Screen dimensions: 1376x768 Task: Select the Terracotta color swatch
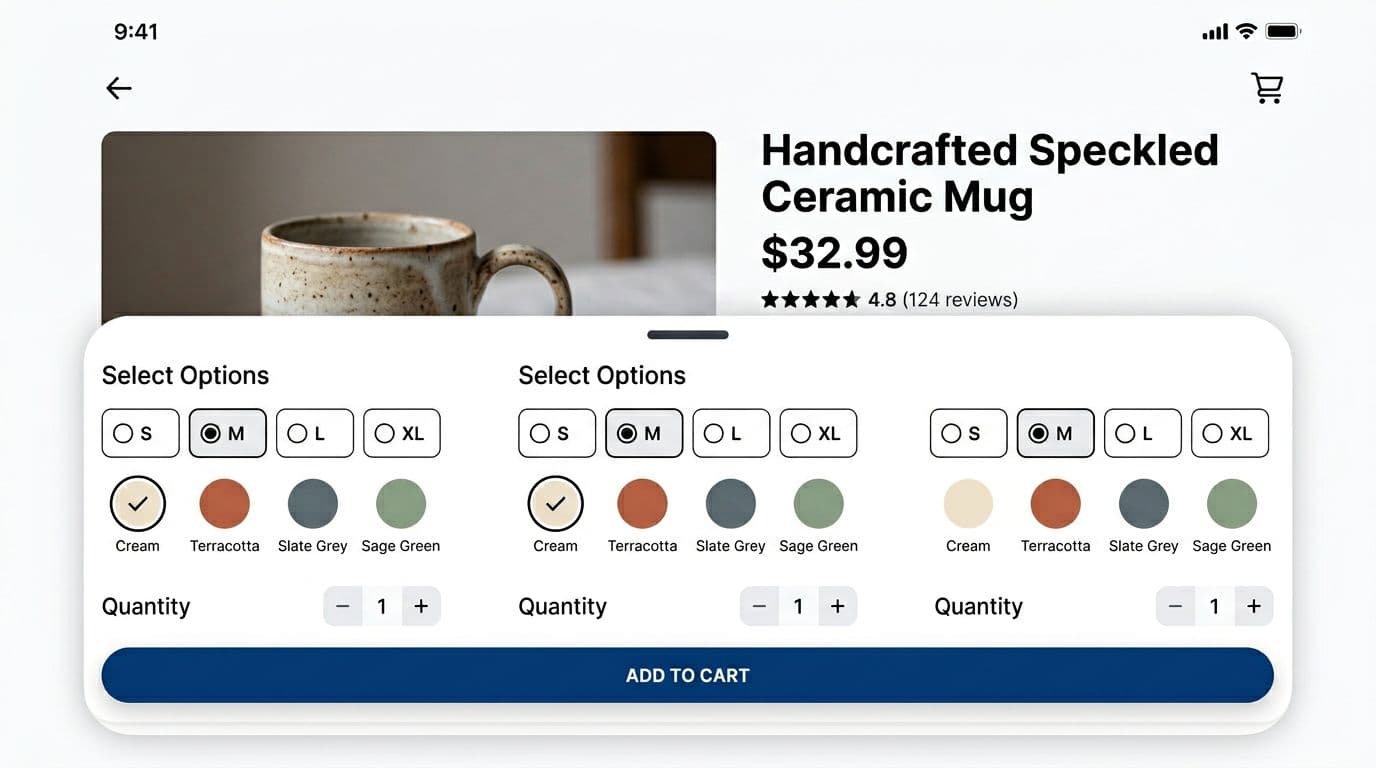(x=224, y=504)
